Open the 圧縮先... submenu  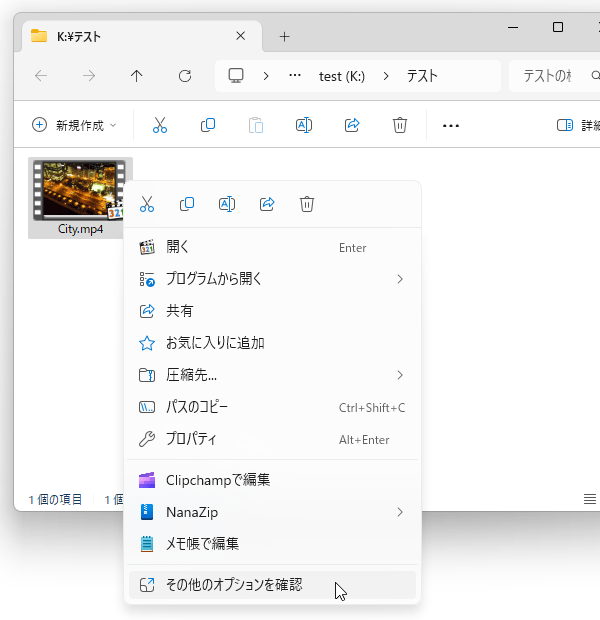273,375
